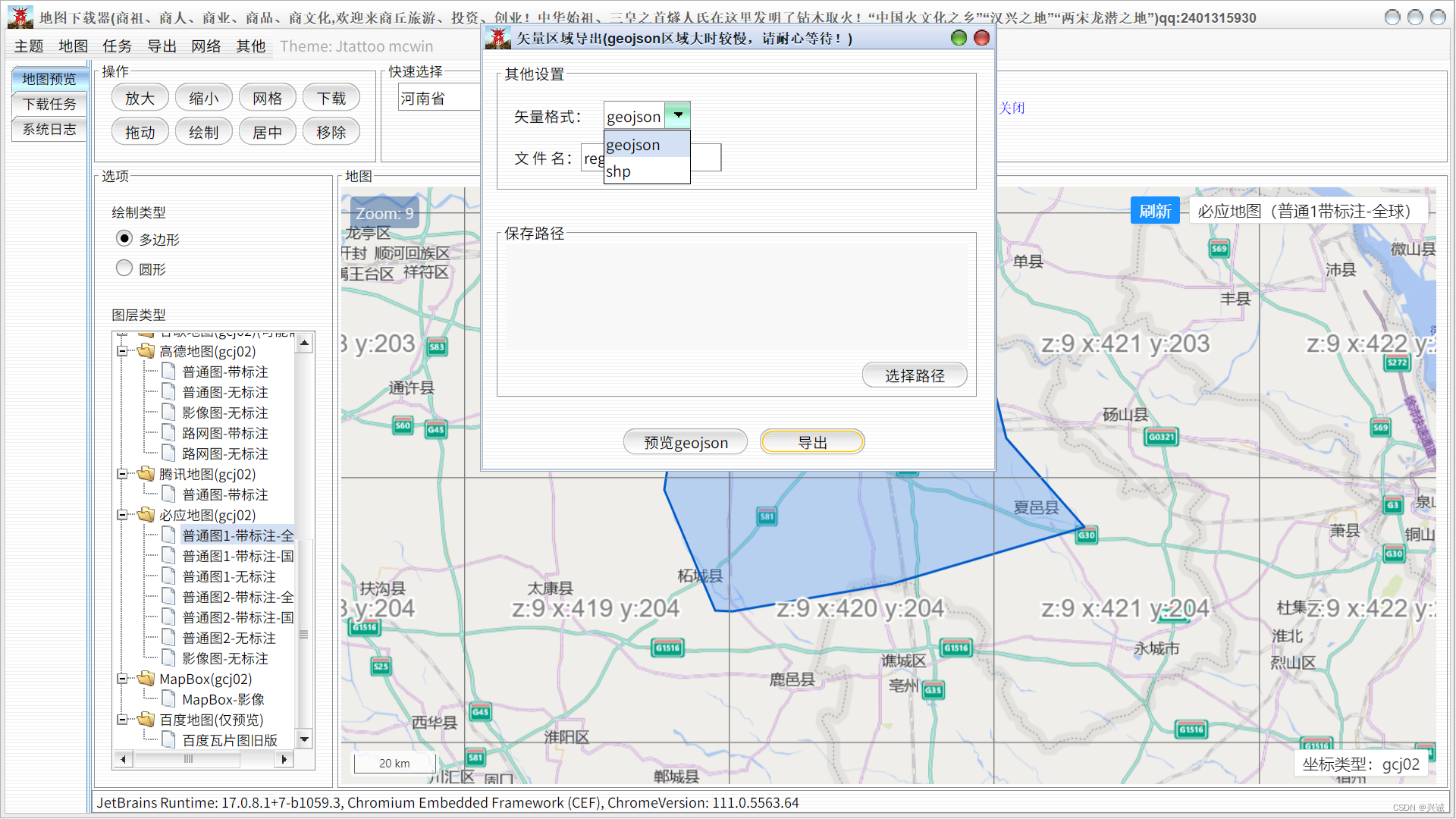1456x819 pixels.
Task: Switch to 下载任务 tab
Action: tap(49, 104)
